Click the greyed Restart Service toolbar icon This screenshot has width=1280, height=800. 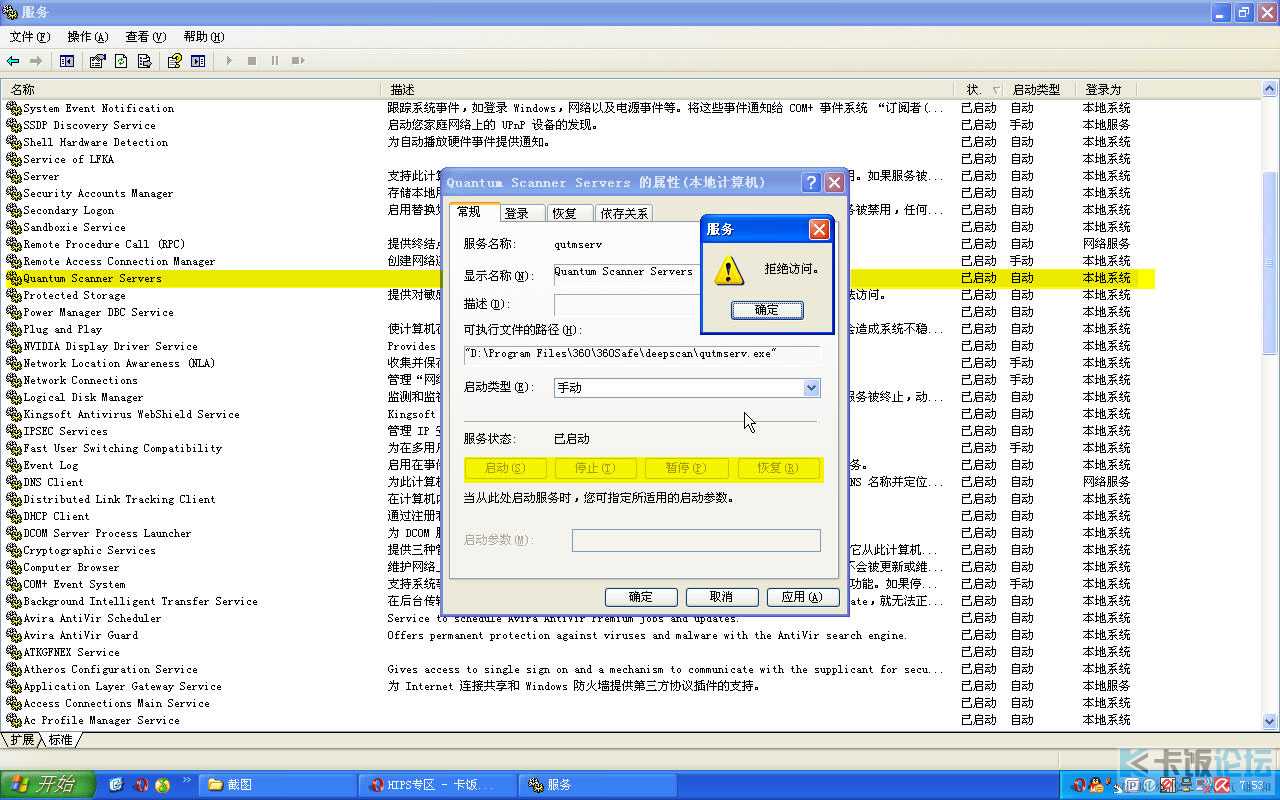[x=298, y=61]
